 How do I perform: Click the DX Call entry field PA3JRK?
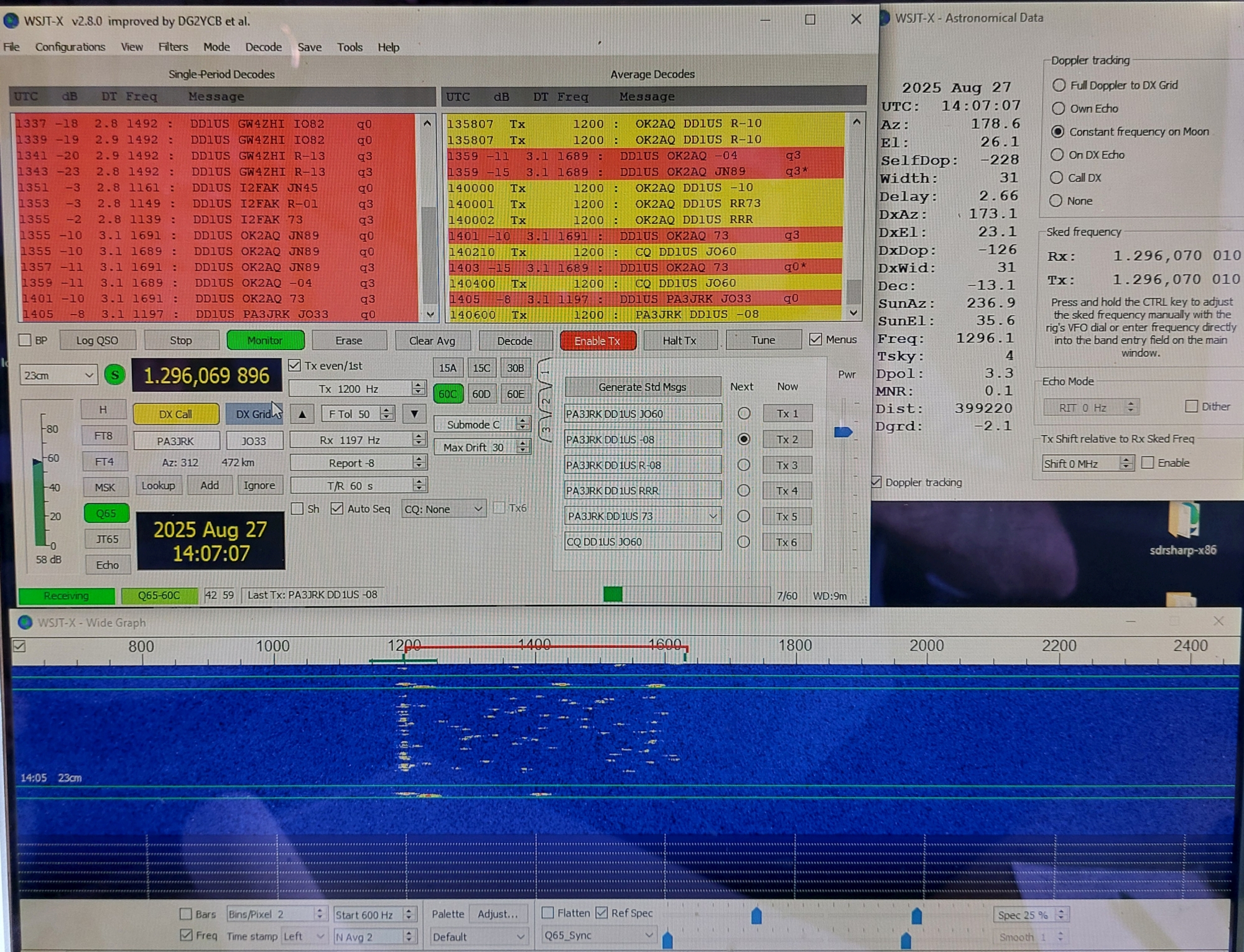tap(176, 441)
